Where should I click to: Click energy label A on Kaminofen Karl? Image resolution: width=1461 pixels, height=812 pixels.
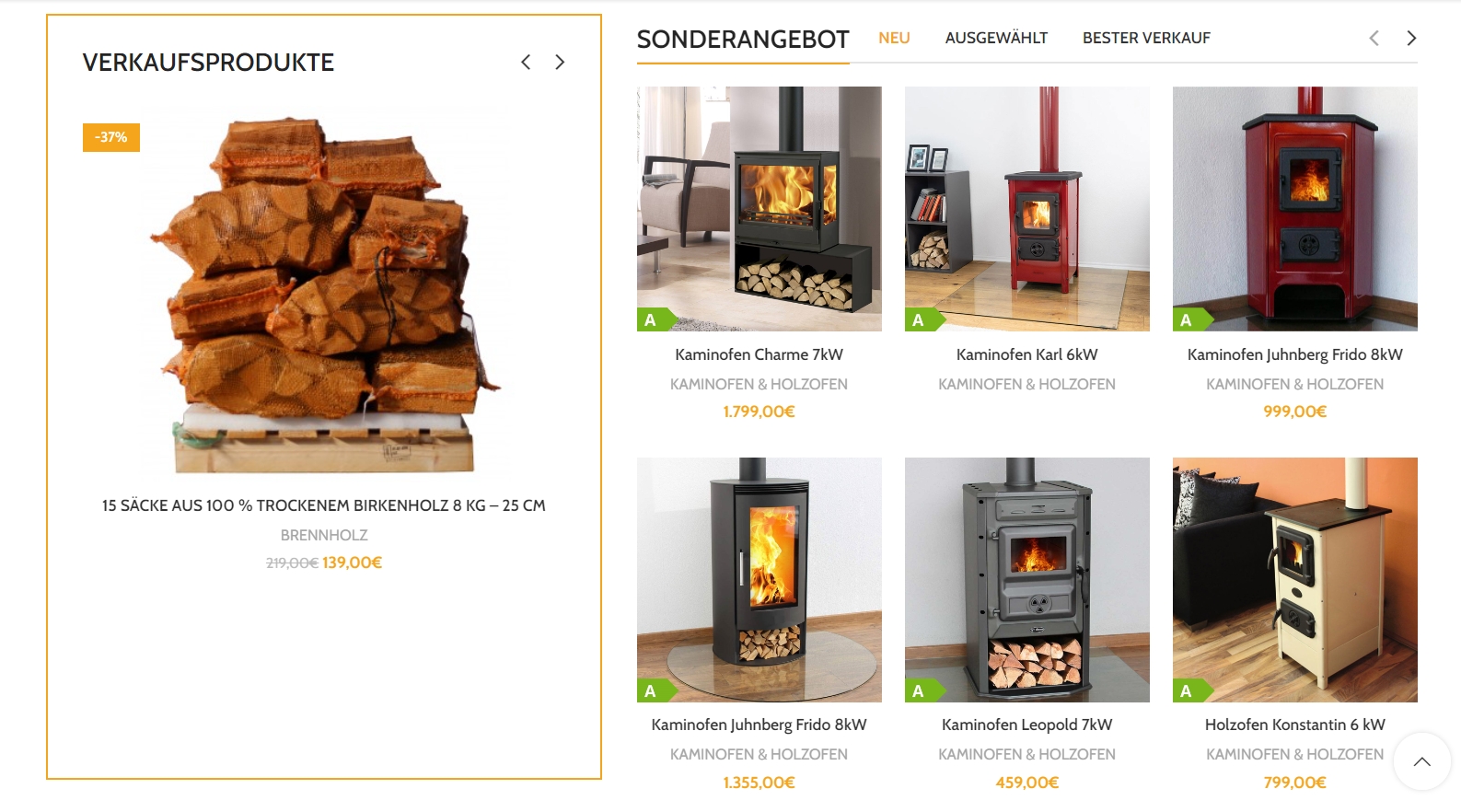(924, 319)
